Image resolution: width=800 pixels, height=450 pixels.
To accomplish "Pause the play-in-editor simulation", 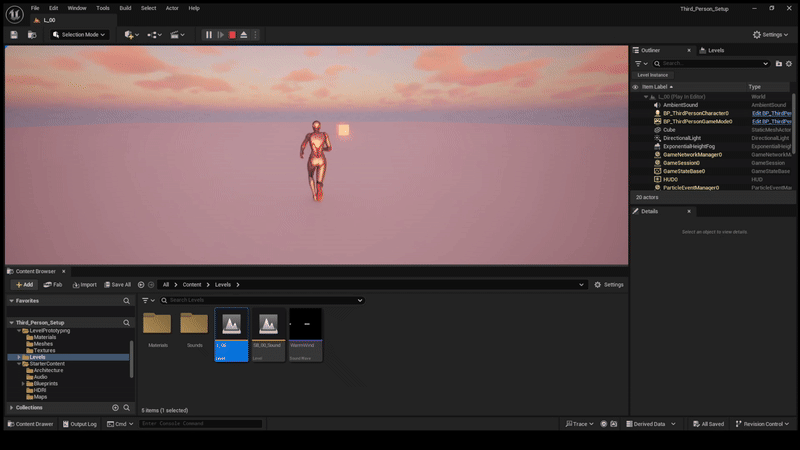I will click(209, 35).
